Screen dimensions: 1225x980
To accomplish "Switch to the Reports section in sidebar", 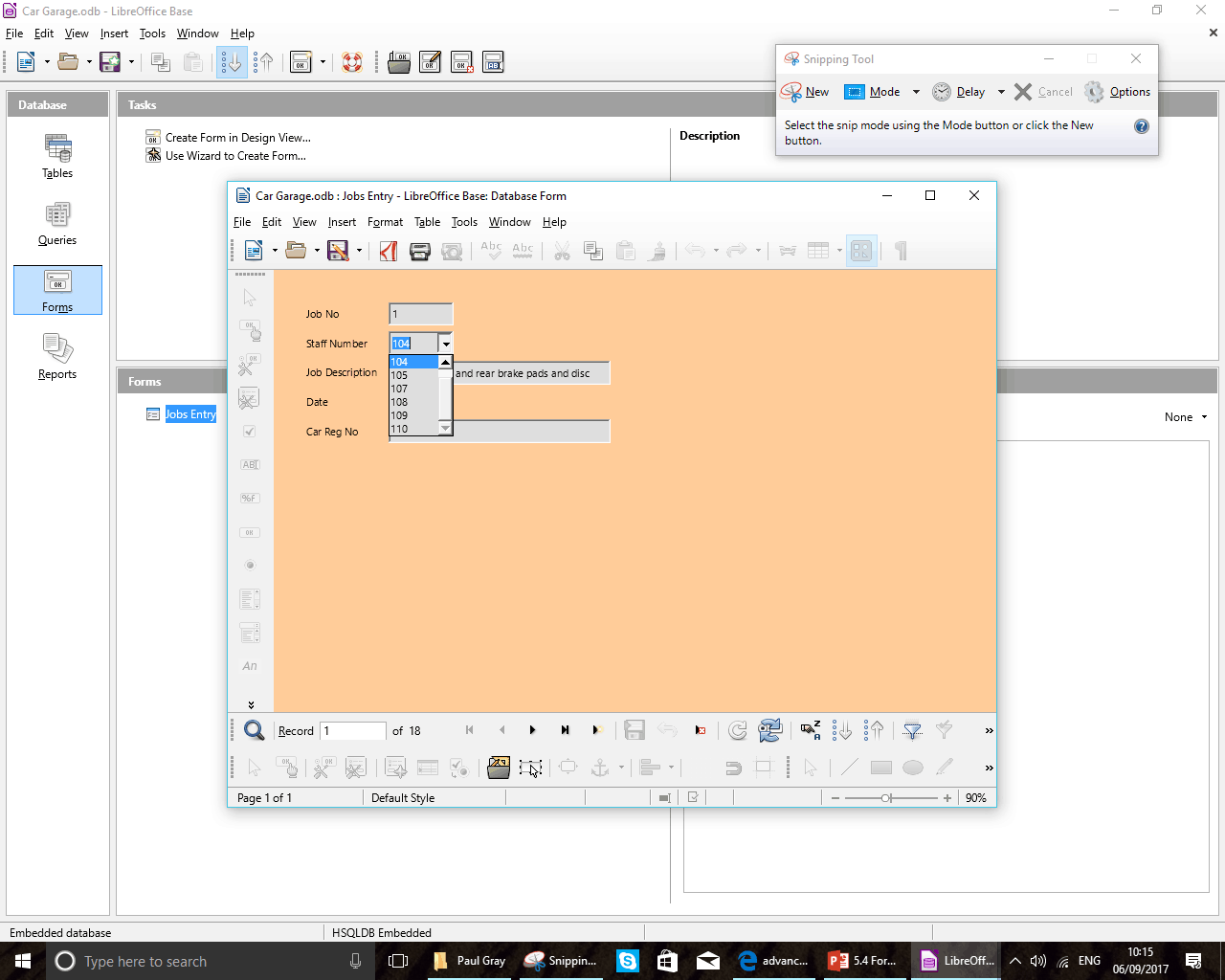I will pos(56,358).
